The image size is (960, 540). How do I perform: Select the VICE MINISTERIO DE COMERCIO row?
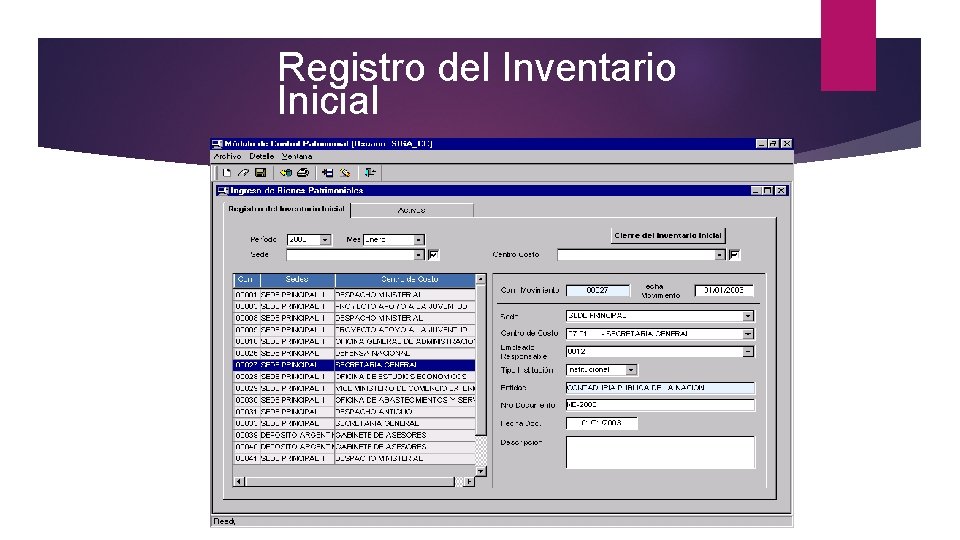pos(354,388)
